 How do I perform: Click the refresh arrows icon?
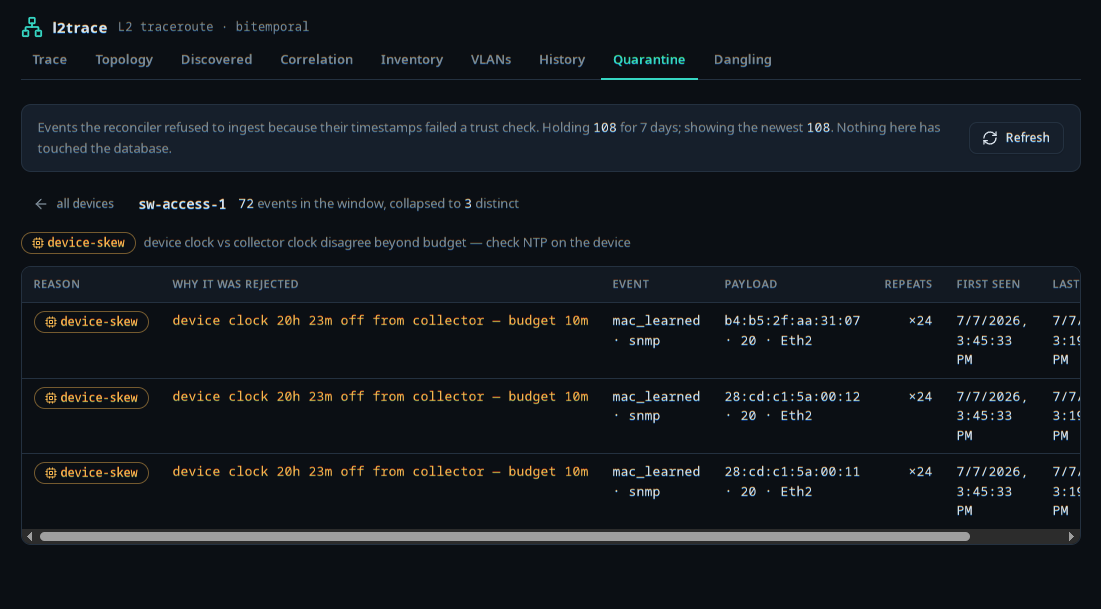[x=989, y=138]
